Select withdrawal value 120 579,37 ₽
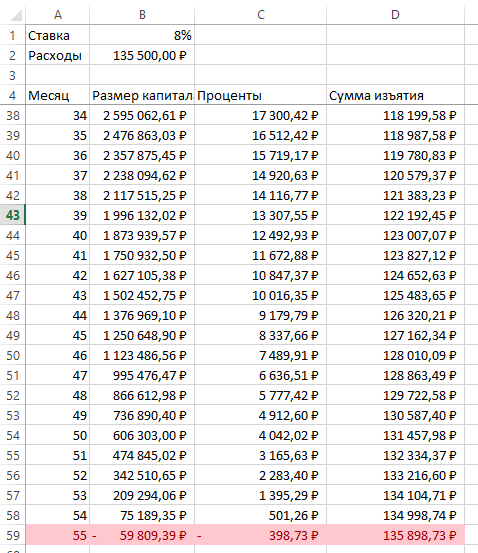Image resolution: width=478 pixels, height=553 pixels. click(x=395, y=175)
